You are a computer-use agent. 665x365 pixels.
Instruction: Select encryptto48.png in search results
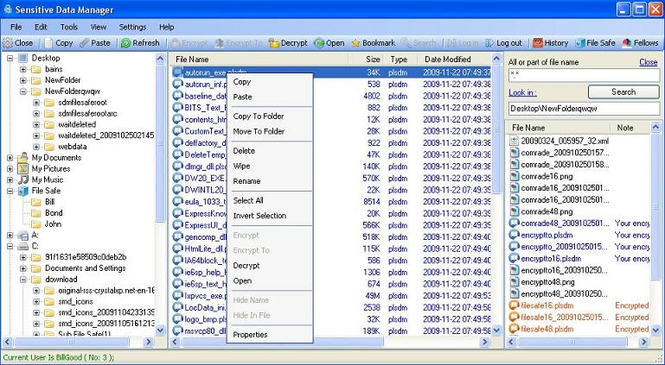[x=547, y=281]
